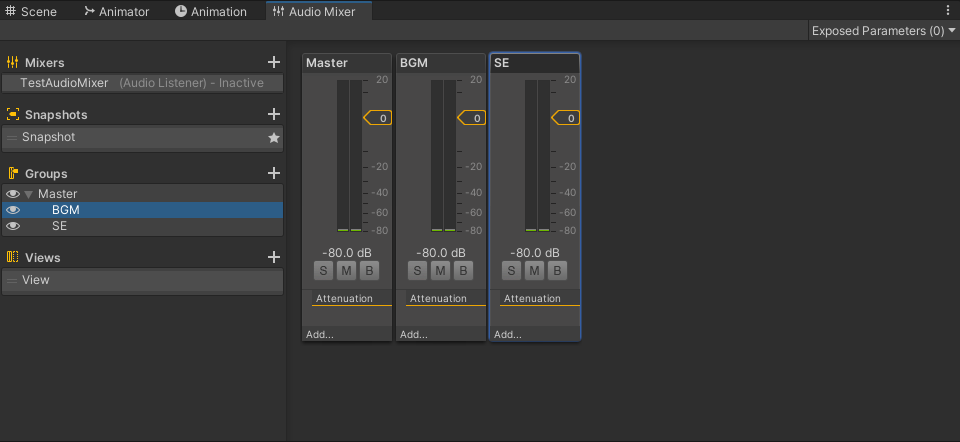The width and height of the screenshot is (960, 442).
Task: Click the SE channel strip header
Action: [x=534, y=63]
